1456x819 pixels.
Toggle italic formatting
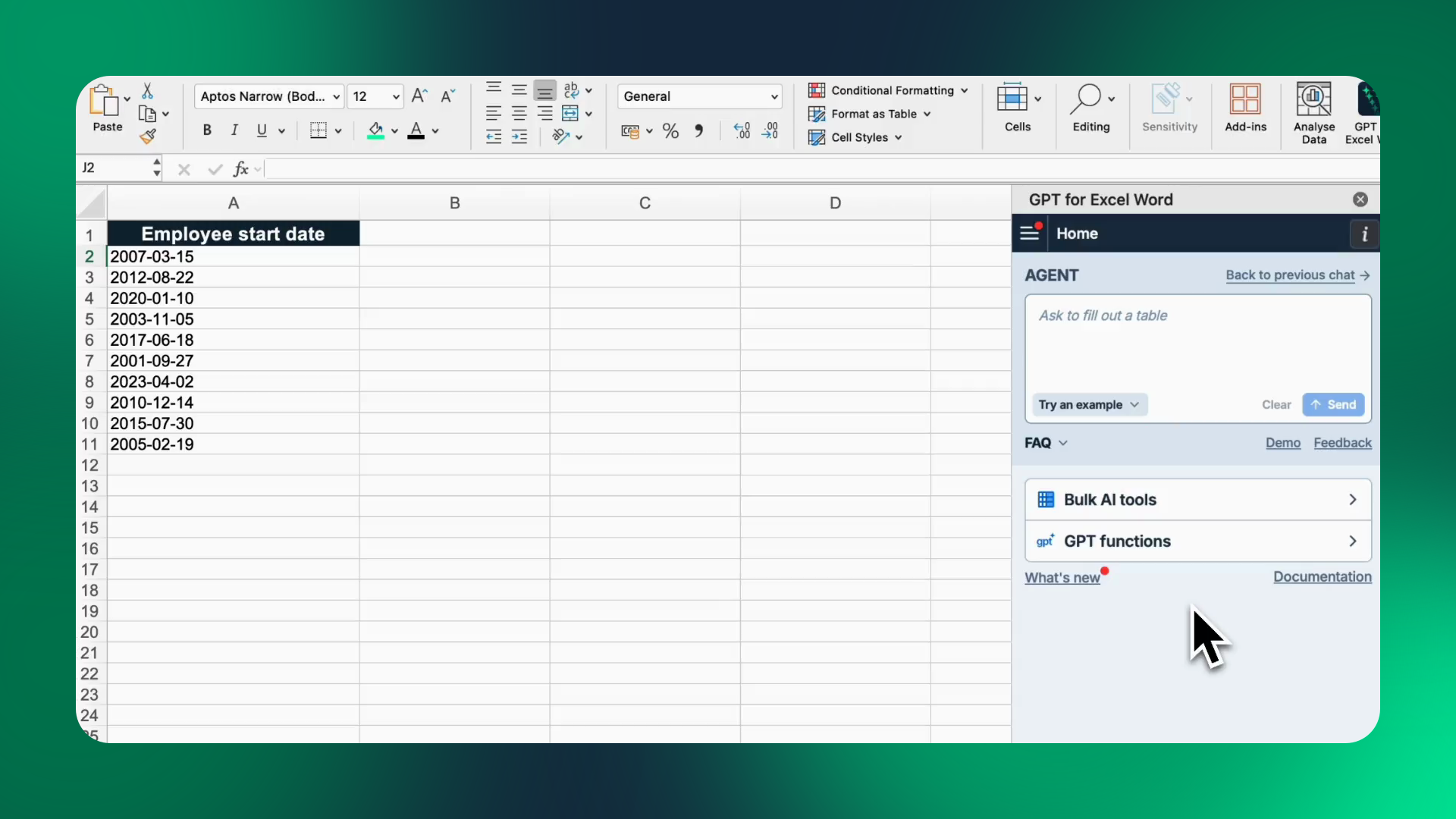[234, 130]
